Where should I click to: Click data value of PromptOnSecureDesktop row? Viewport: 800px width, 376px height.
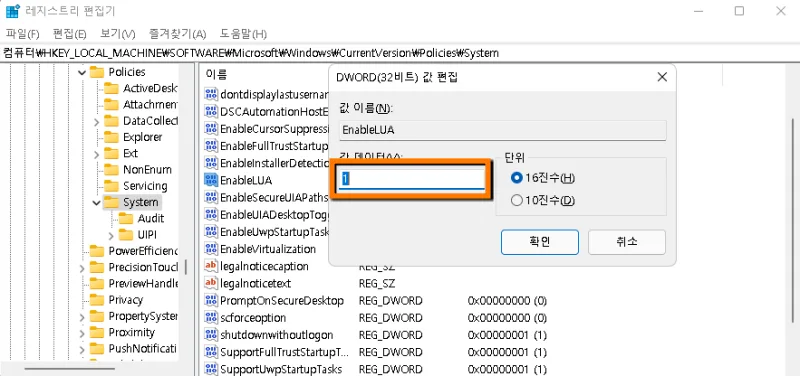click(x=508, y=300)
